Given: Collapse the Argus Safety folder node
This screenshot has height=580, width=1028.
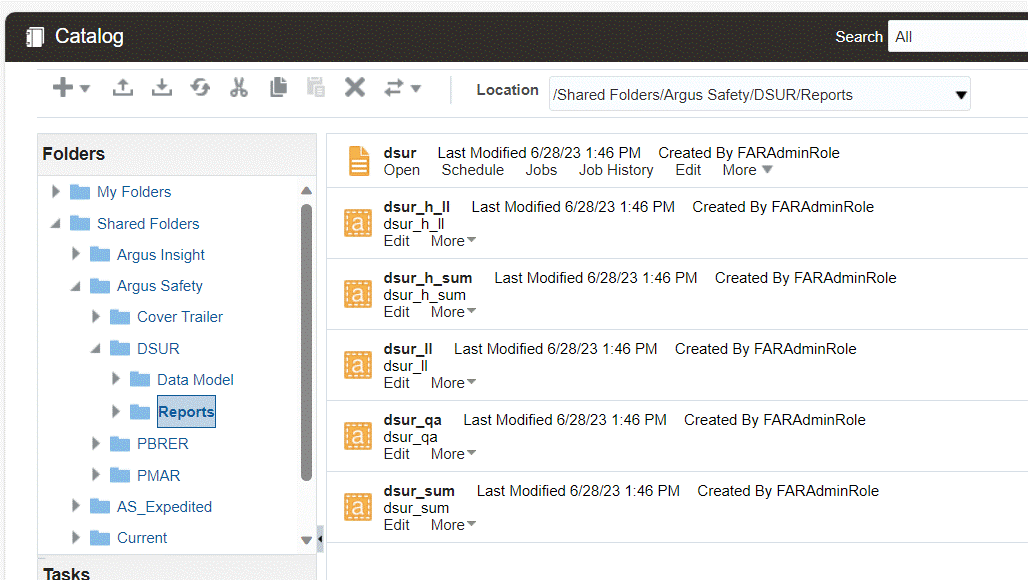Looking at the screenshot, I should pos(76,286).
